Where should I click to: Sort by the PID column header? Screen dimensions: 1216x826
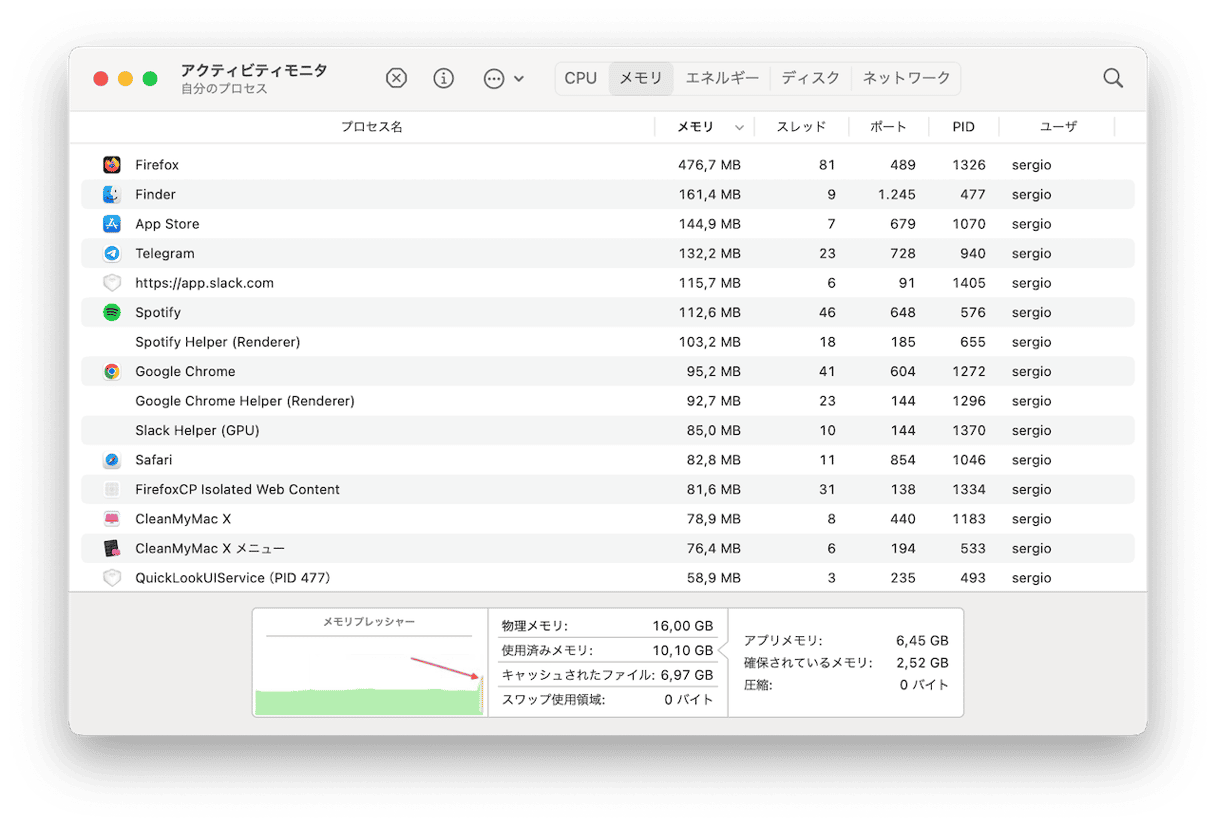coord(964,127)
